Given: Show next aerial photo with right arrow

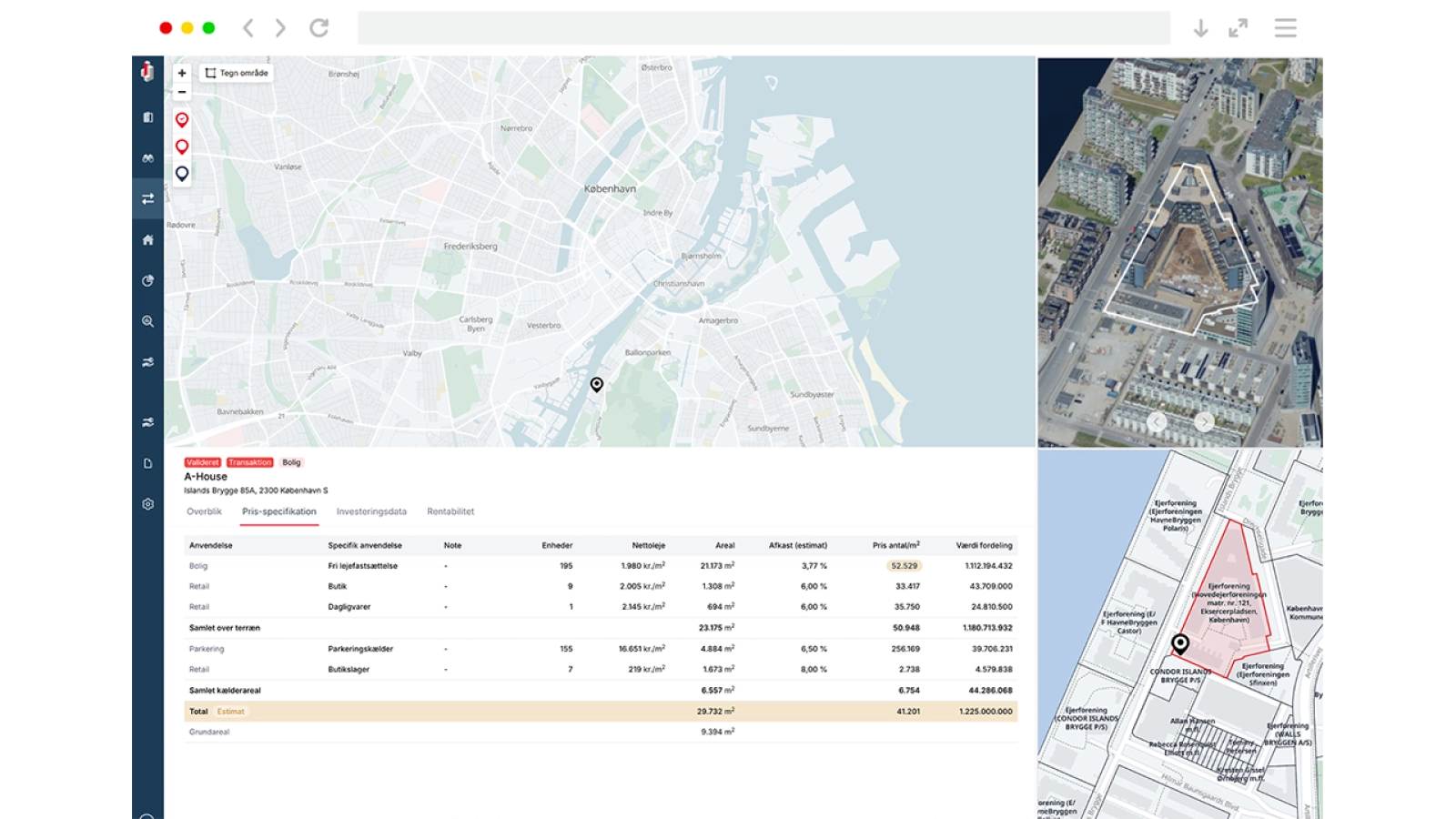Looking at the screenshot, I should 1204,421.
